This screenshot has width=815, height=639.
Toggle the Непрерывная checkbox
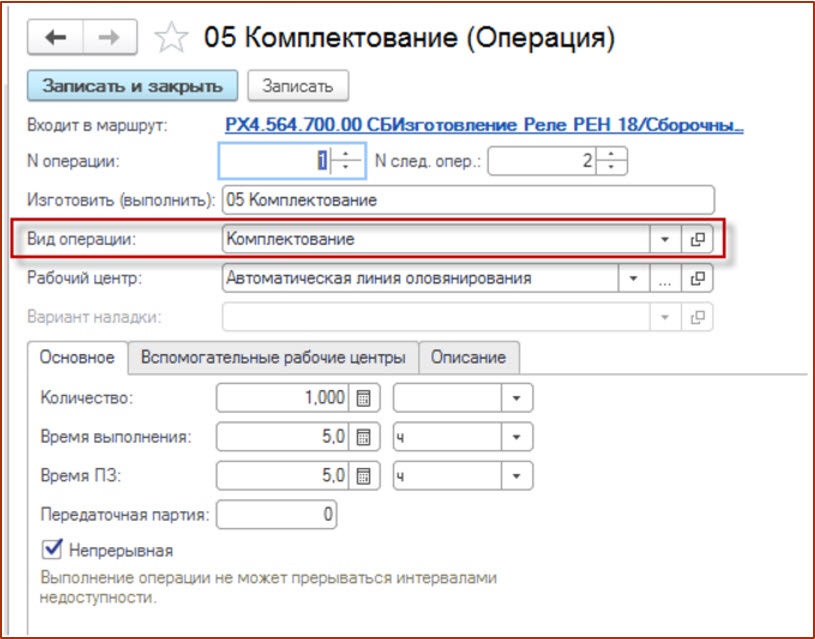tap(50, 549)
